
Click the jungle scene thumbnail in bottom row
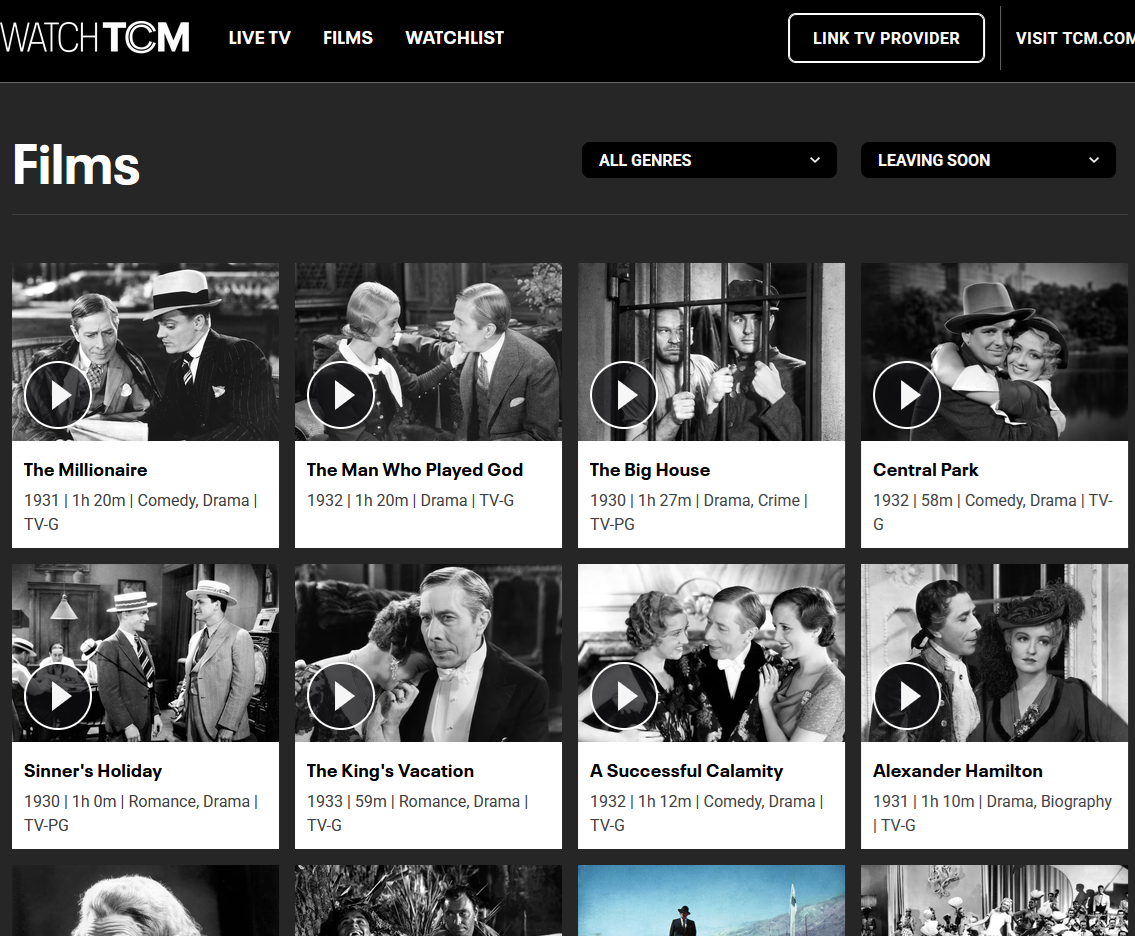point(429,901)
